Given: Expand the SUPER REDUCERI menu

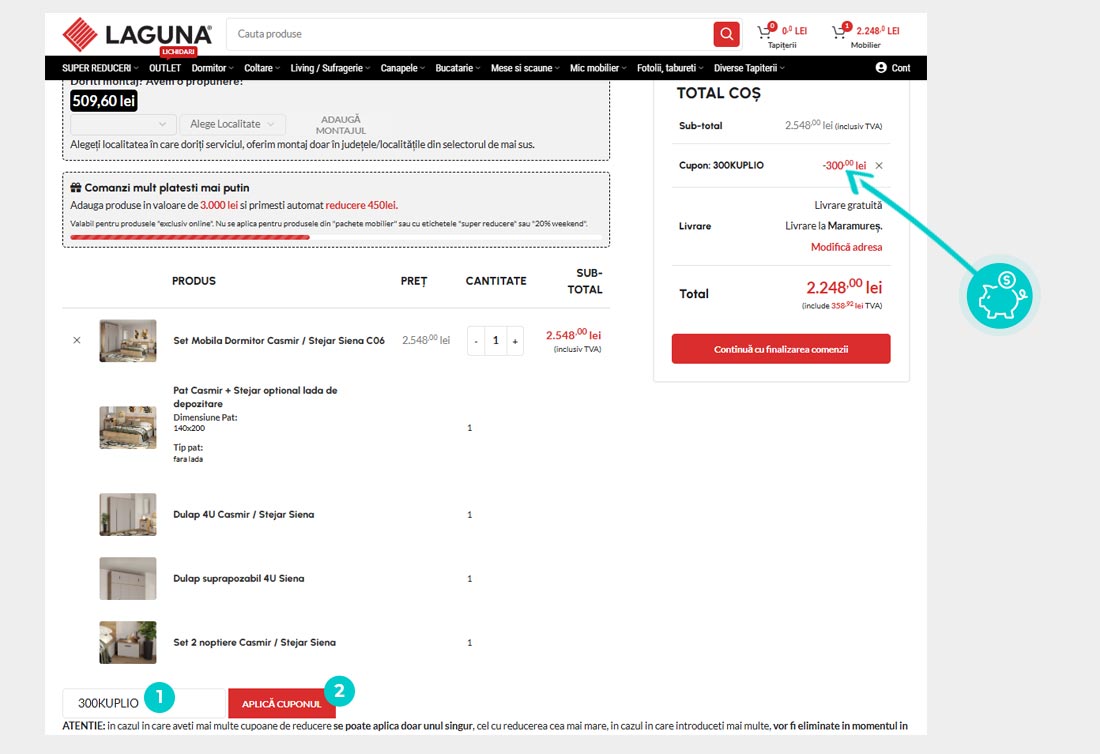Looking at the screenshot, I should (100, 68).
